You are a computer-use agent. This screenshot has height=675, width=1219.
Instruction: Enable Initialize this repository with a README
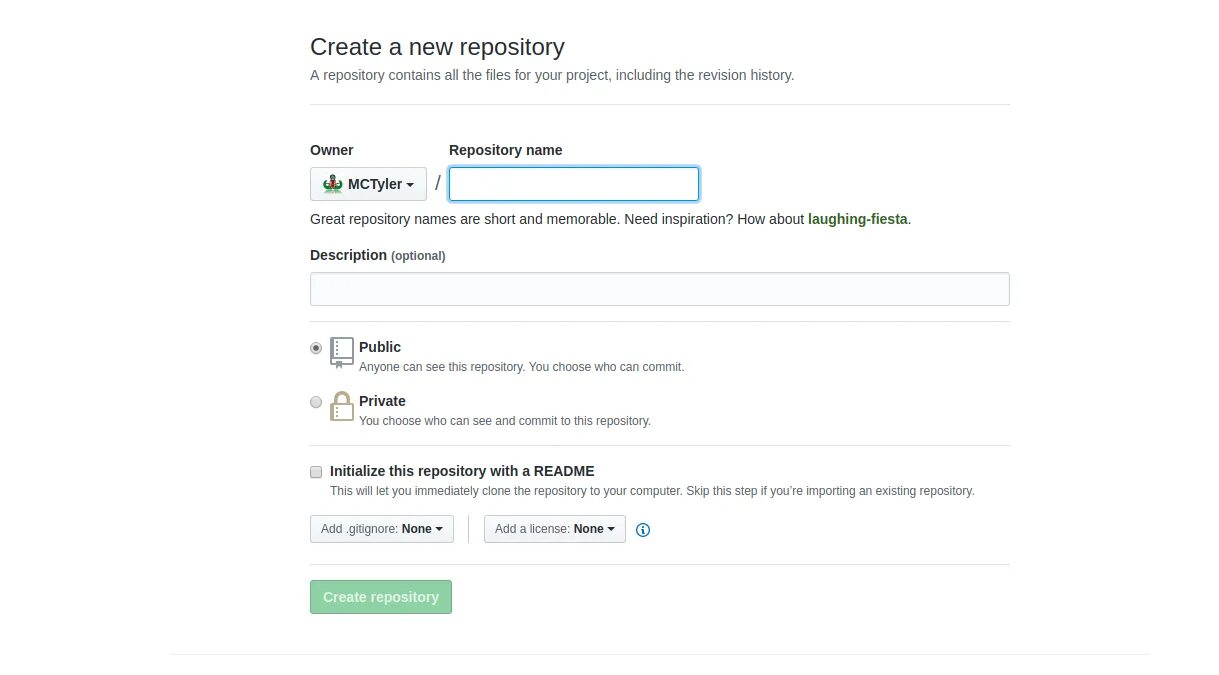tap(316, 471)
